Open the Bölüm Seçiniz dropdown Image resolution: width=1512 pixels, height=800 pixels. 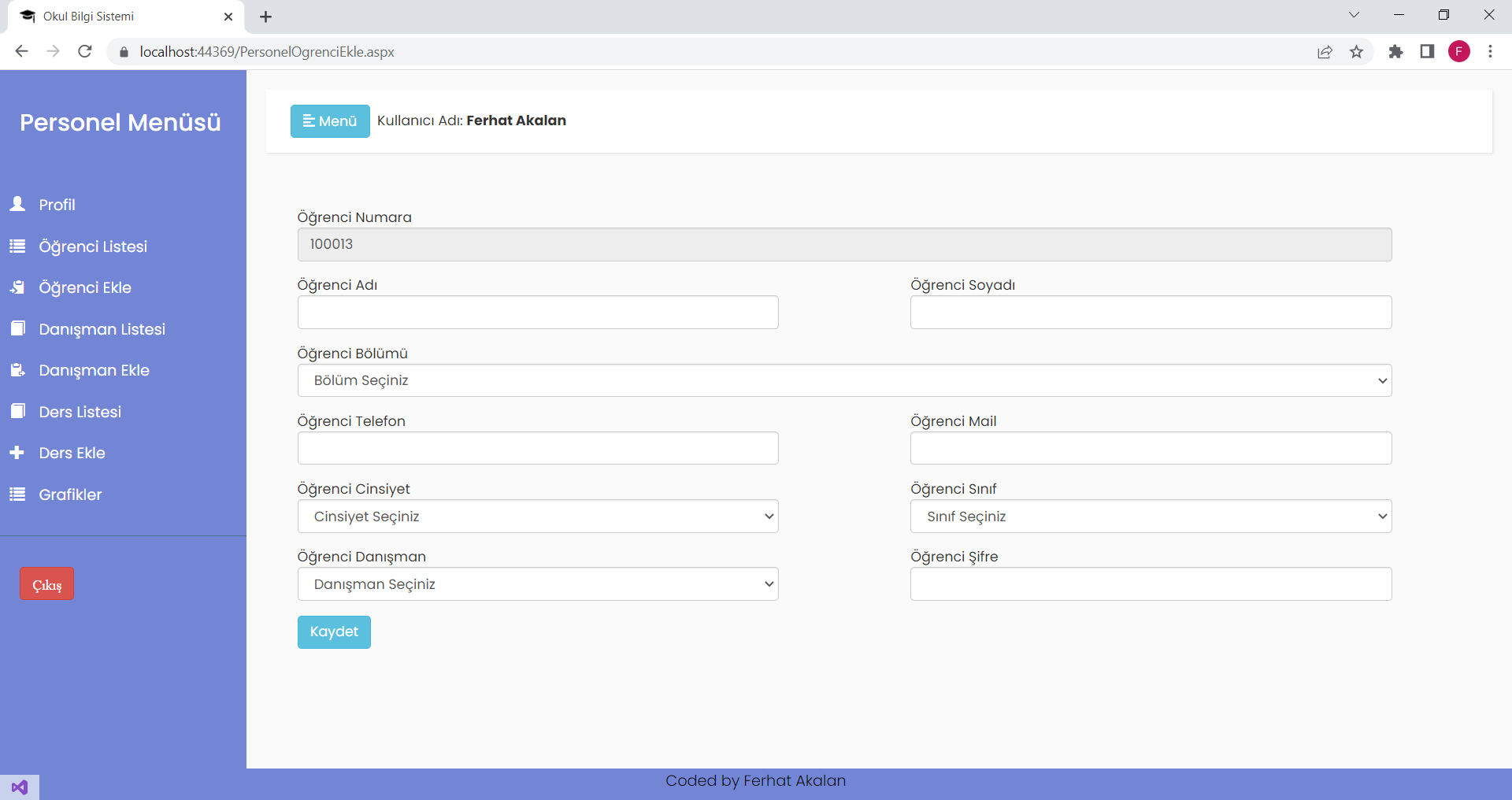(844, 380)
